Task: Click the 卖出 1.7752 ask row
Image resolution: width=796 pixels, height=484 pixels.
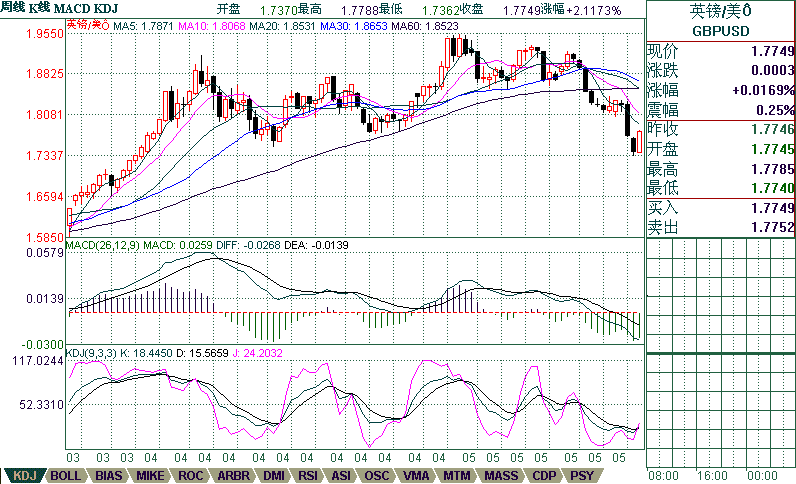Action: 721,227
